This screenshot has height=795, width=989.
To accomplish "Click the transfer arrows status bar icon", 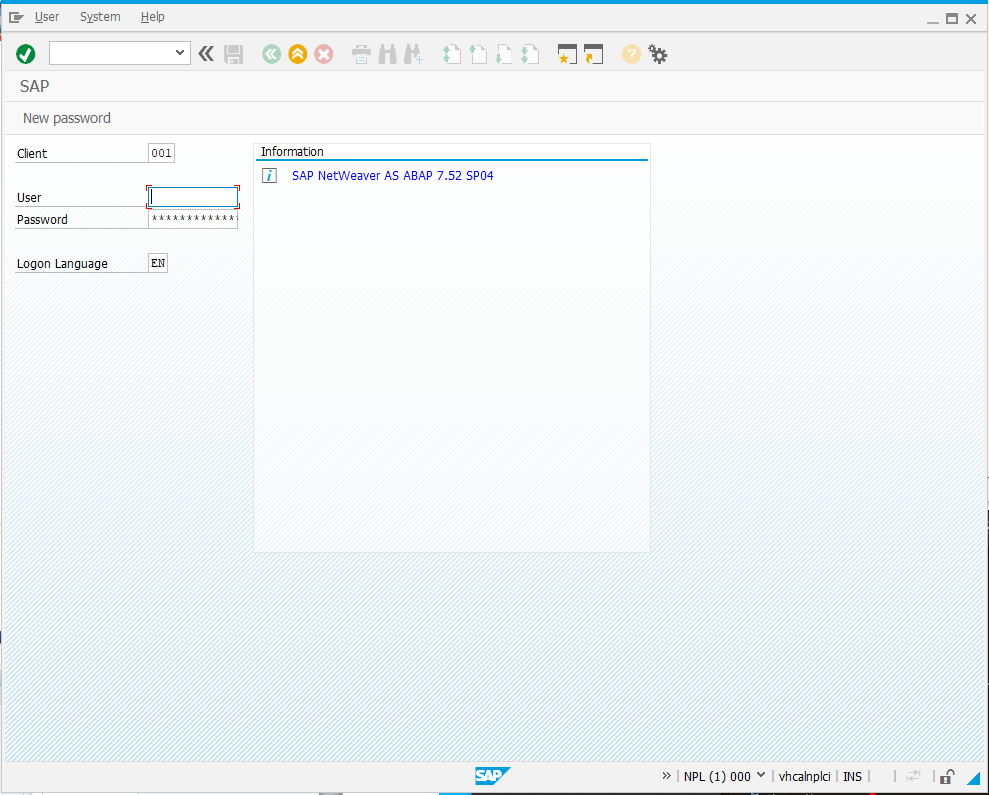I will (913, 776).
